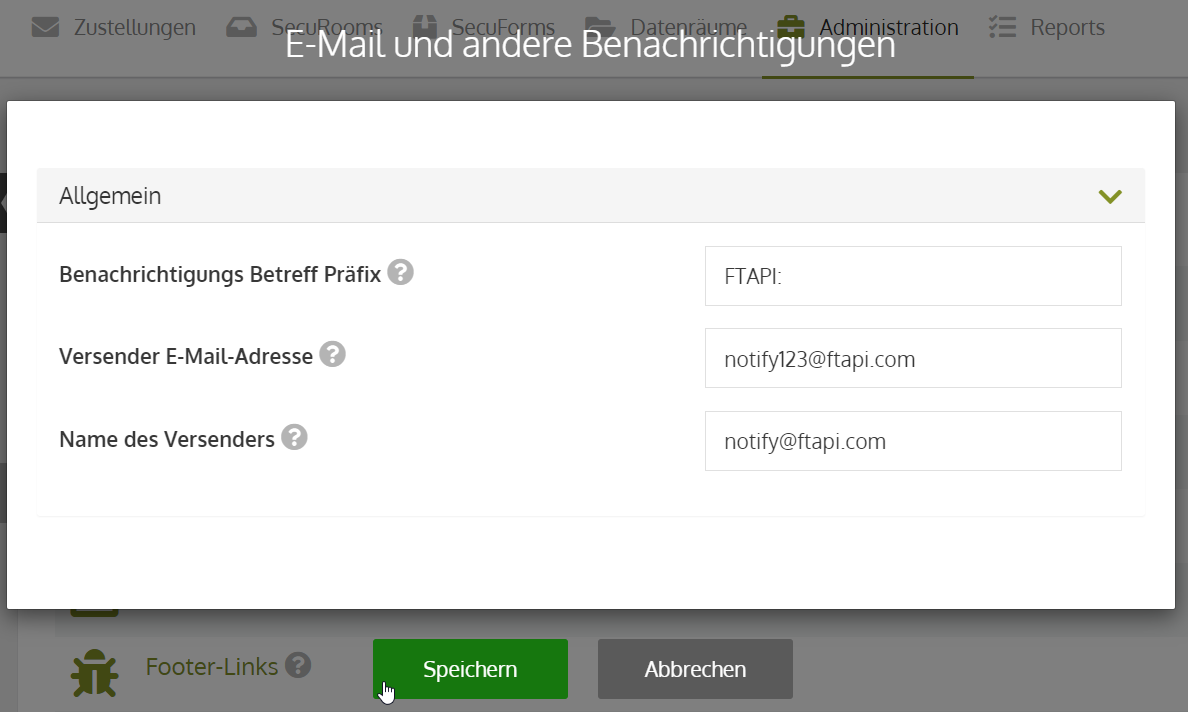Save settings with the Speichern button
Image resolution: width=1188 pixels, height=712 pixels.
471,669
